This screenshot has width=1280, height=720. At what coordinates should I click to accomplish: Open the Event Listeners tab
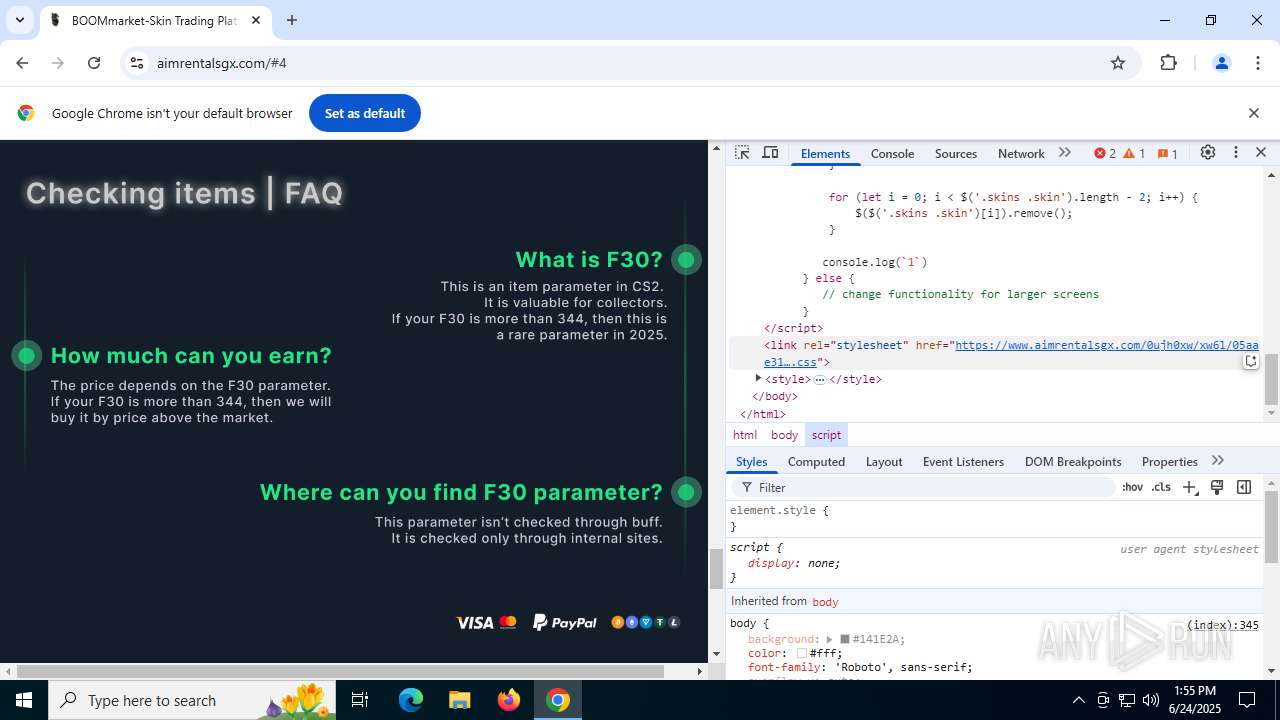pyautogui.click(x=963, y=462)
